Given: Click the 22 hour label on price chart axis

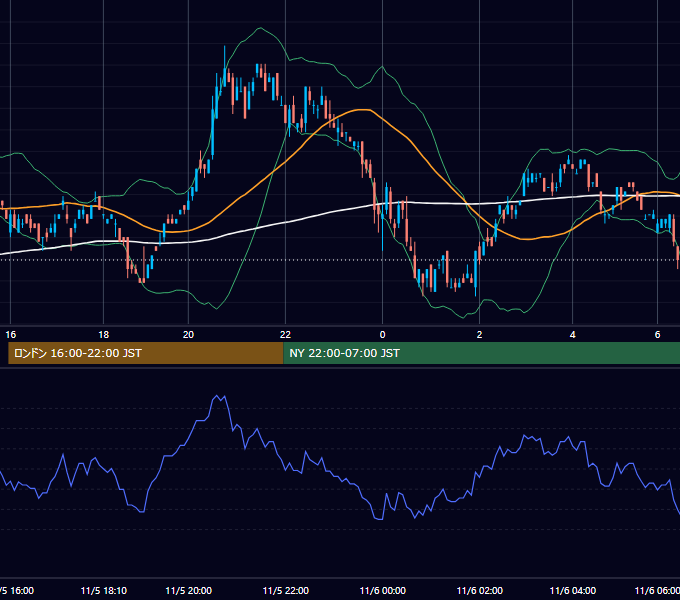Looking at the screenshot, I should point(285,335).
